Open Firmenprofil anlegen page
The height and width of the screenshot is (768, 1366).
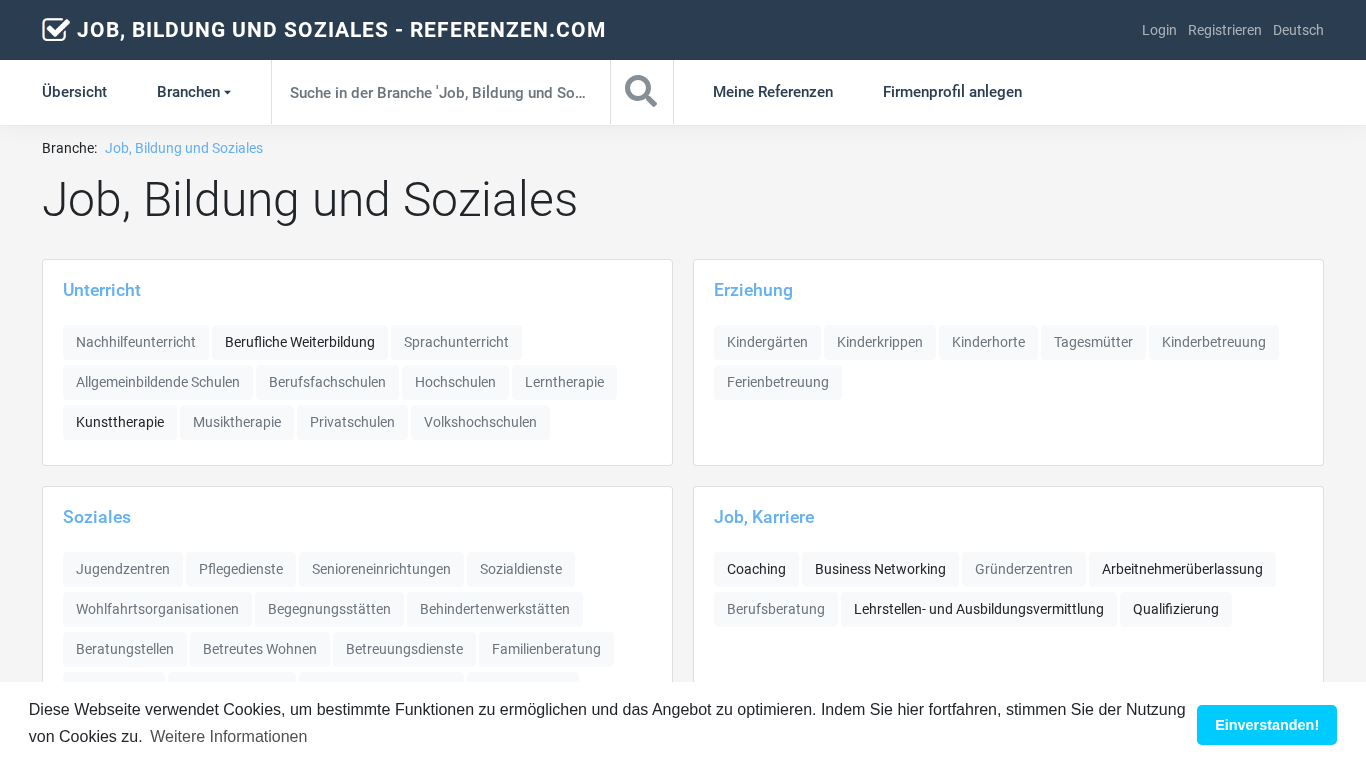coord(952,92)
